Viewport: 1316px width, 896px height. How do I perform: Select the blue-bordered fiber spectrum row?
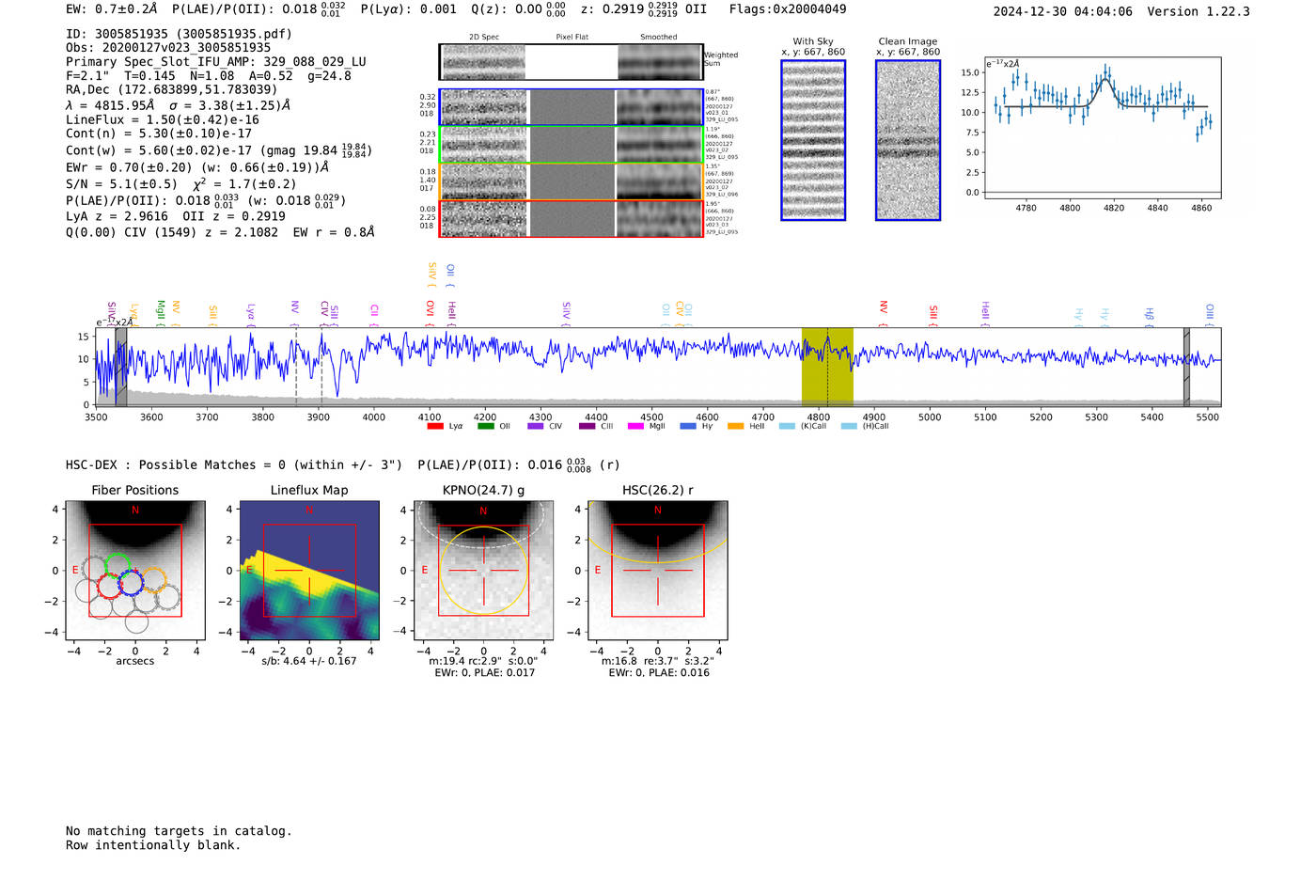[571, 107]
